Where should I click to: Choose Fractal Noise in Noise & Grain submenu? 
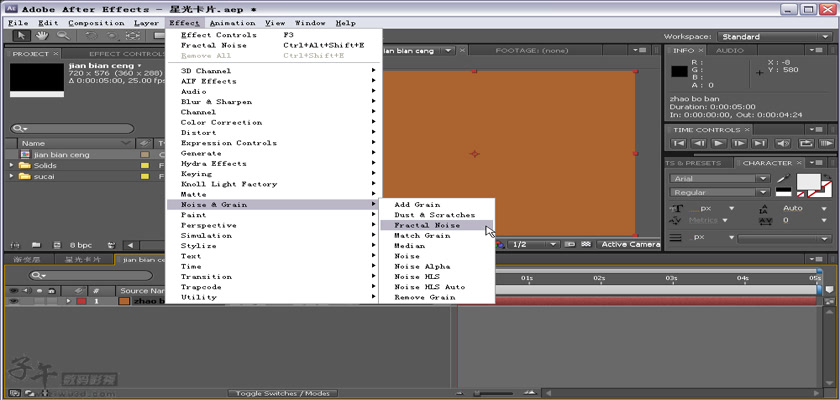[x=437, y=225]
